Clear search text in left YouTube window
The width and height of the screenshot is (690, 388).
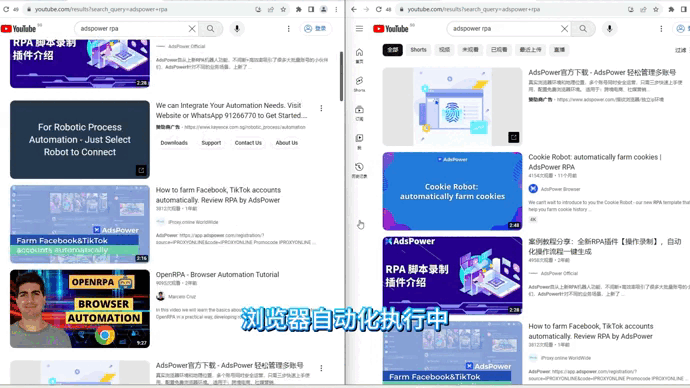(x=192, y=29)
